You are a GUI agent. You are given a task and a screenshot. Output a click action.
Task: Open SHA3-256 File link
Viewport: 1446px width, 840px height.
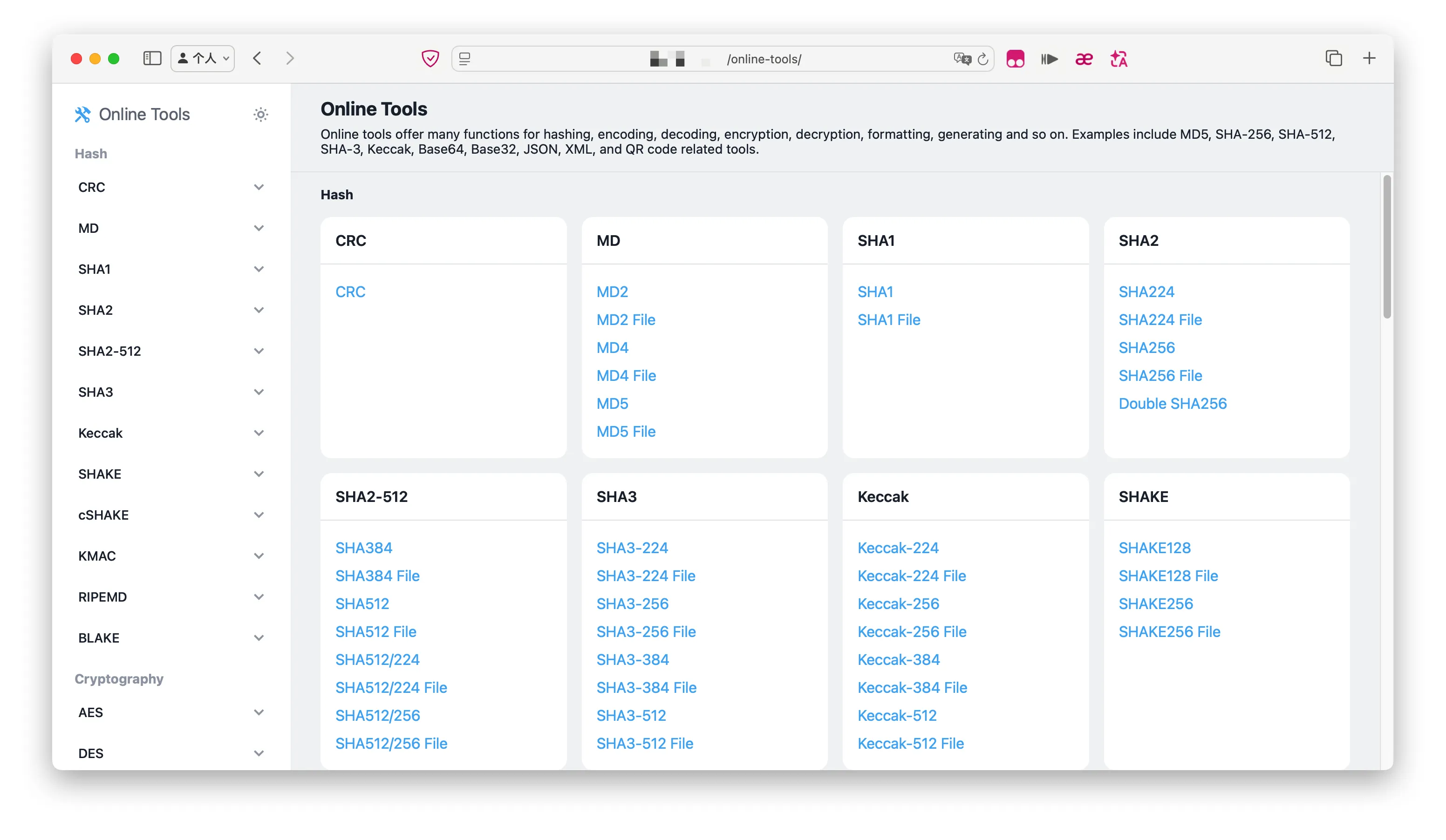click(646, 632)
